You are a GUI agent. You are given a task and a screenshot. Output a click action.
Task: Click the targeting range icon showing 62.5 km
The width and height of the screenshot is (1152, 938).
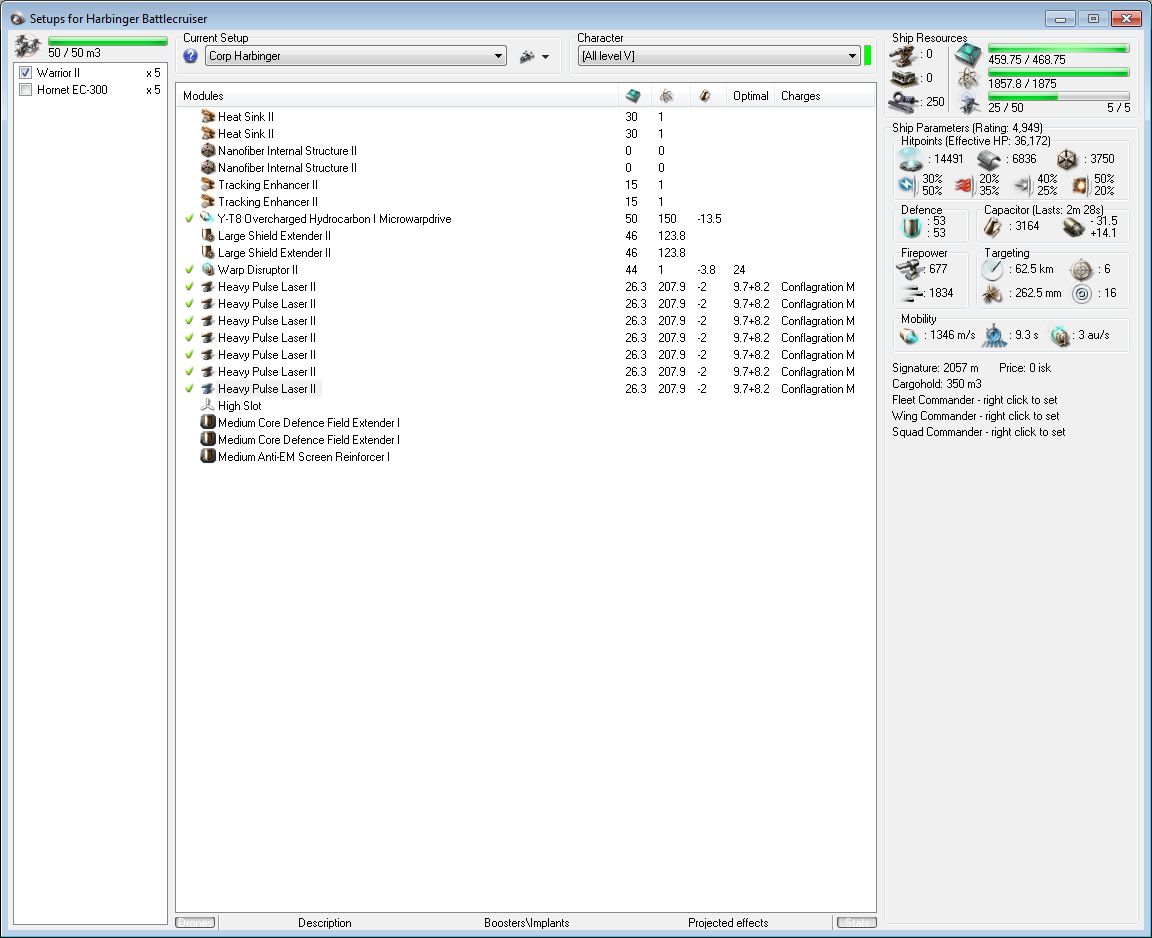(x=993, y=270)
